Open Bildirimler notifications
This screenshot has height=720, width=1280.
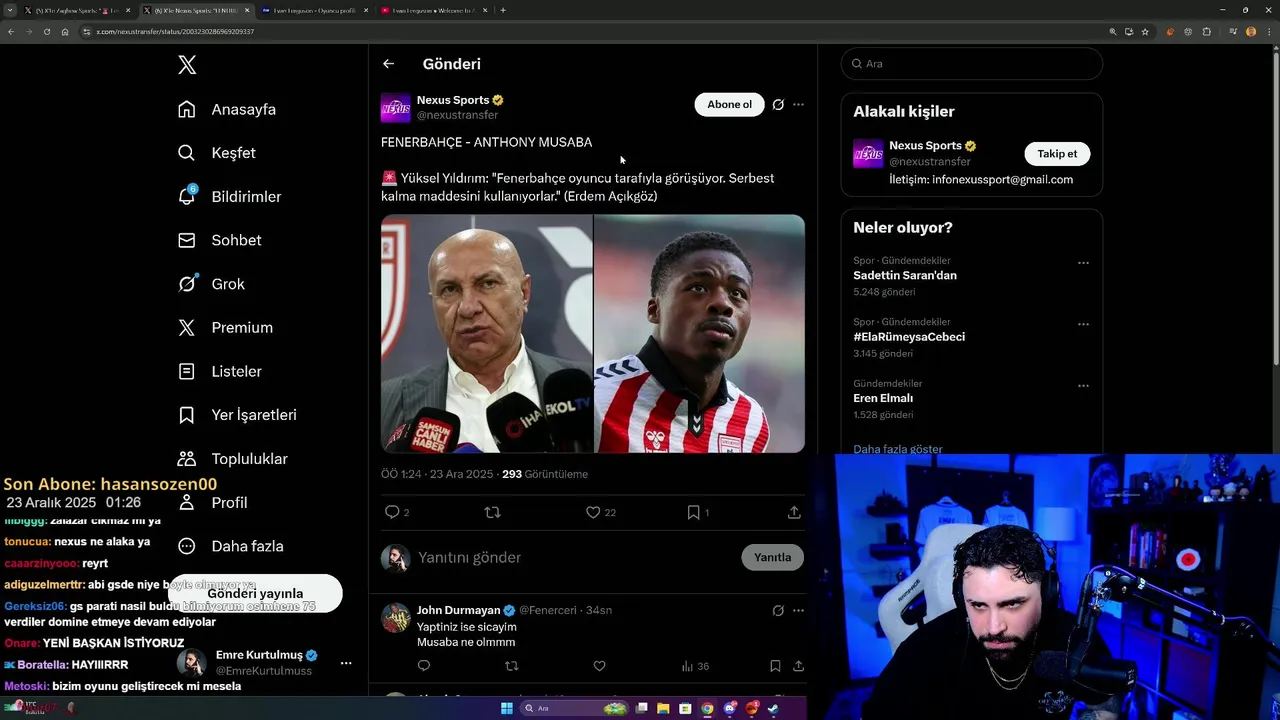coord(229,197)
